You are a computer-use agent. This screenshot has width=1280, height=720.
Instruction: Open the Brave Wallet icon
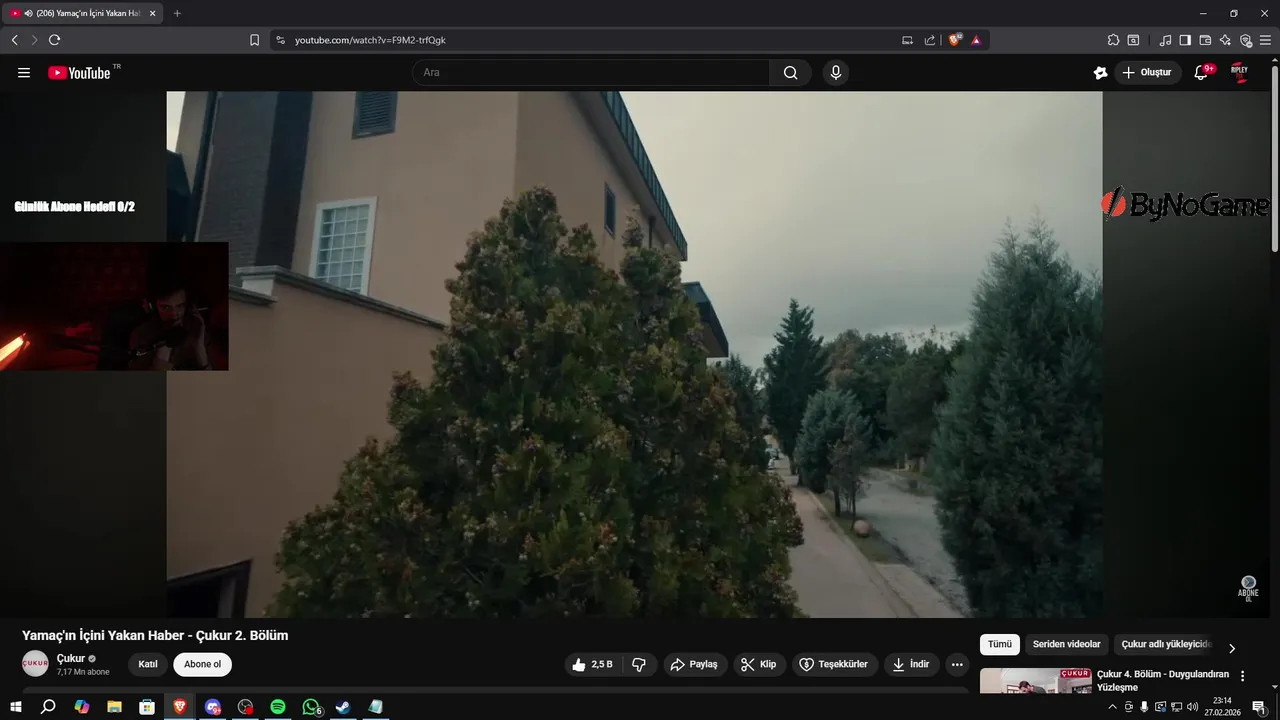(1205, 40)
